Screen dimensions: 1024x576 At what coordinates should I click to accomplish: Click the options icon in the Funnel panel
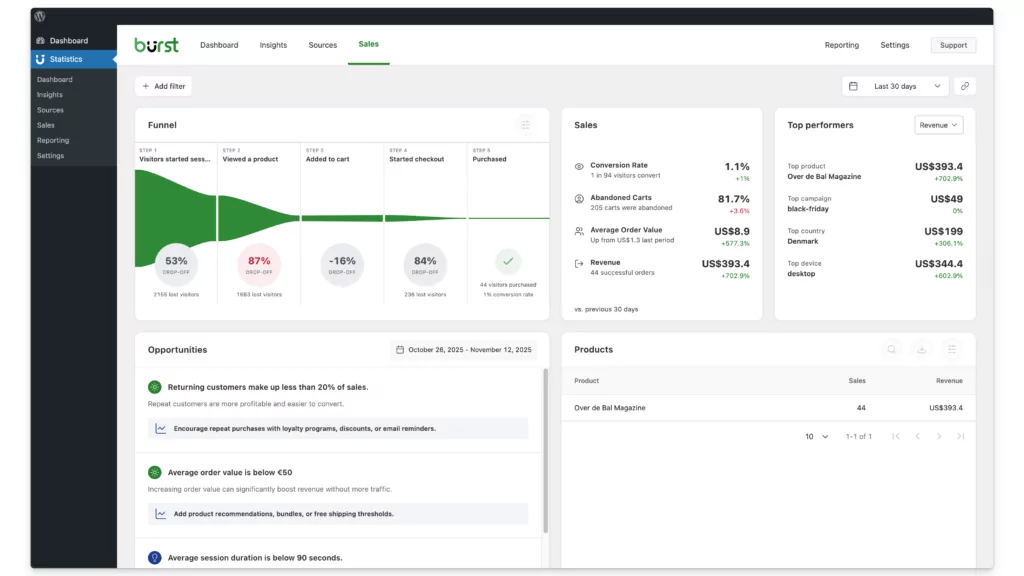tap(526, 124)
